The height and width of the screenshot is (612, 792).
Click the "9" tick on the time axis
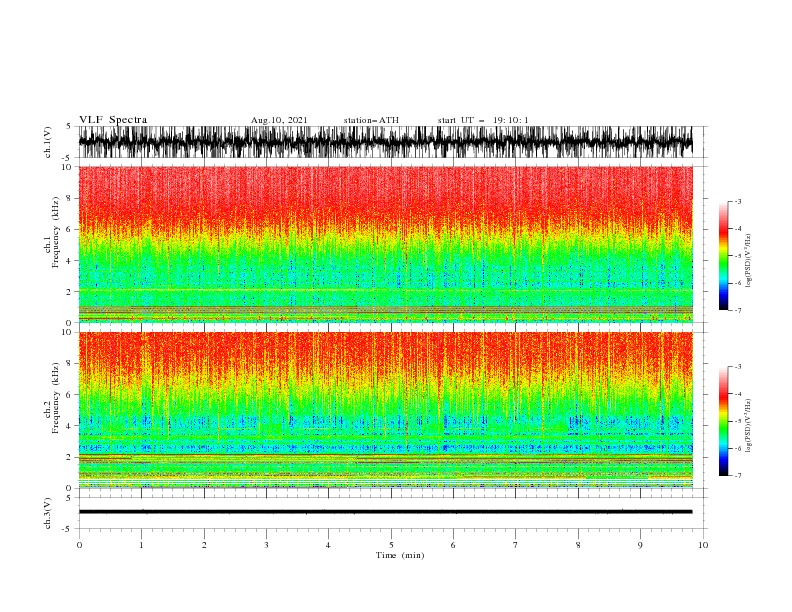tap(640, 545)
